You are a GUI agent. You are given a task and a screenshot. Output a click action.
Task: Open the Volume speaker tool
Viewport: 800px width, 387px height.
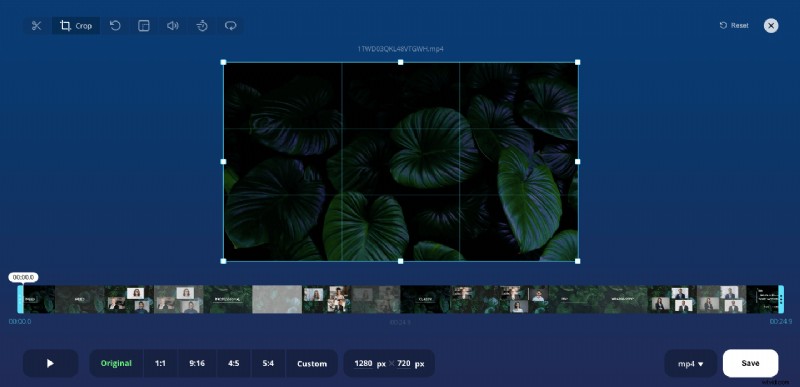(x=173, y=25)
